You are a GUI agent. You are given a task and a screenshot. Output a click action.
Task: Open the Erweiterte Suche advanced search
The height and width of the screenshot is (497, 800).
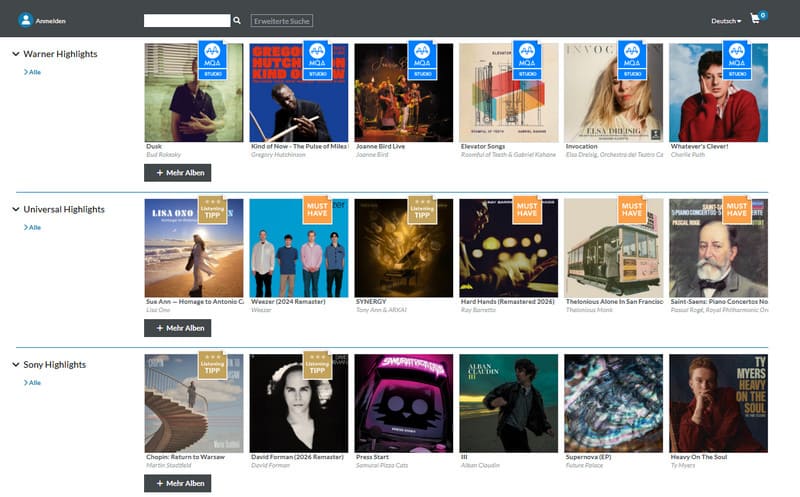point(282,21)
